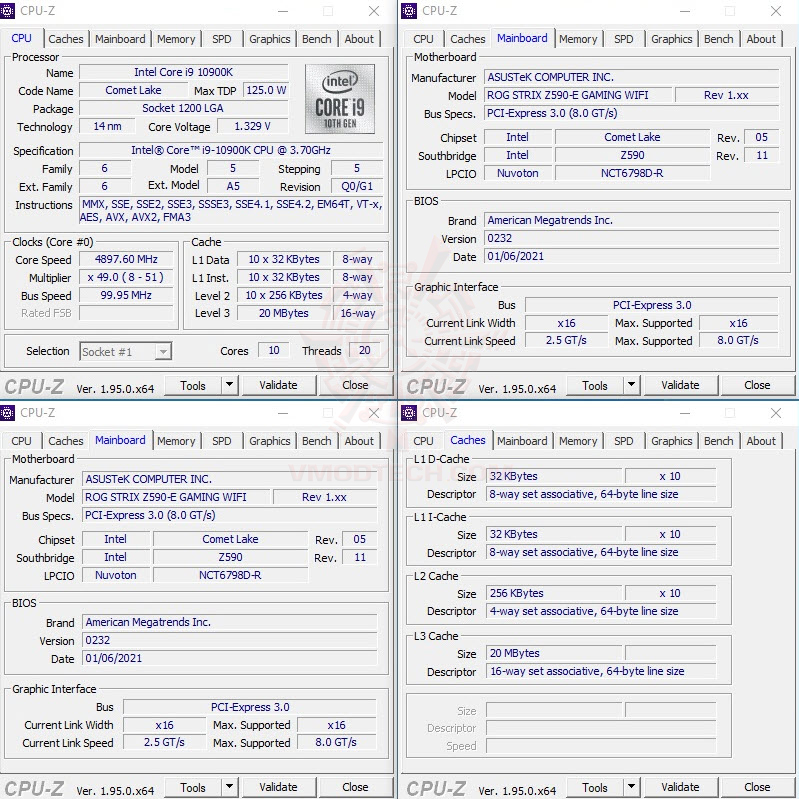Click the Max. Supported speed 8.0 GT/s in the top-right window
Screen dimensions: 799x799
[738, 340]
